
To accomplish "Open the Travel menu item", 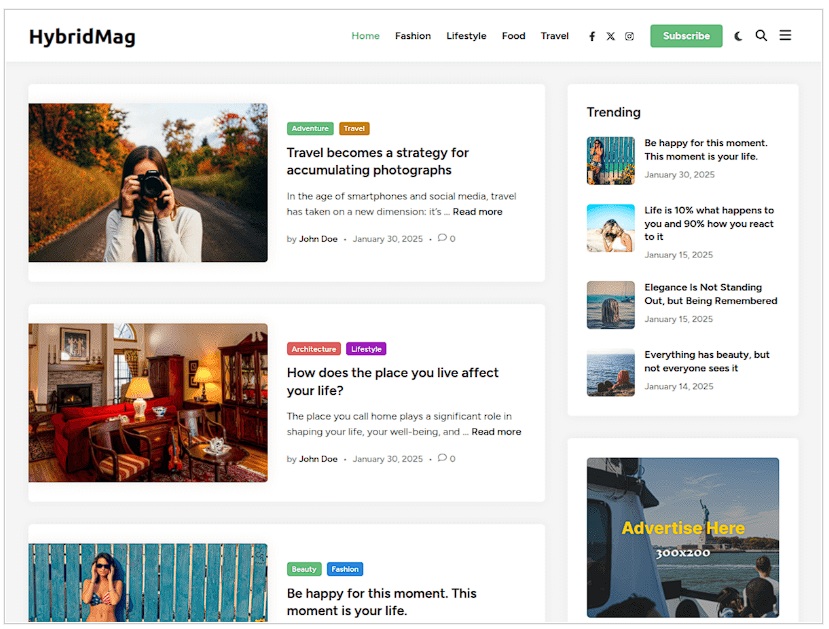I will [x=555, y=36].
